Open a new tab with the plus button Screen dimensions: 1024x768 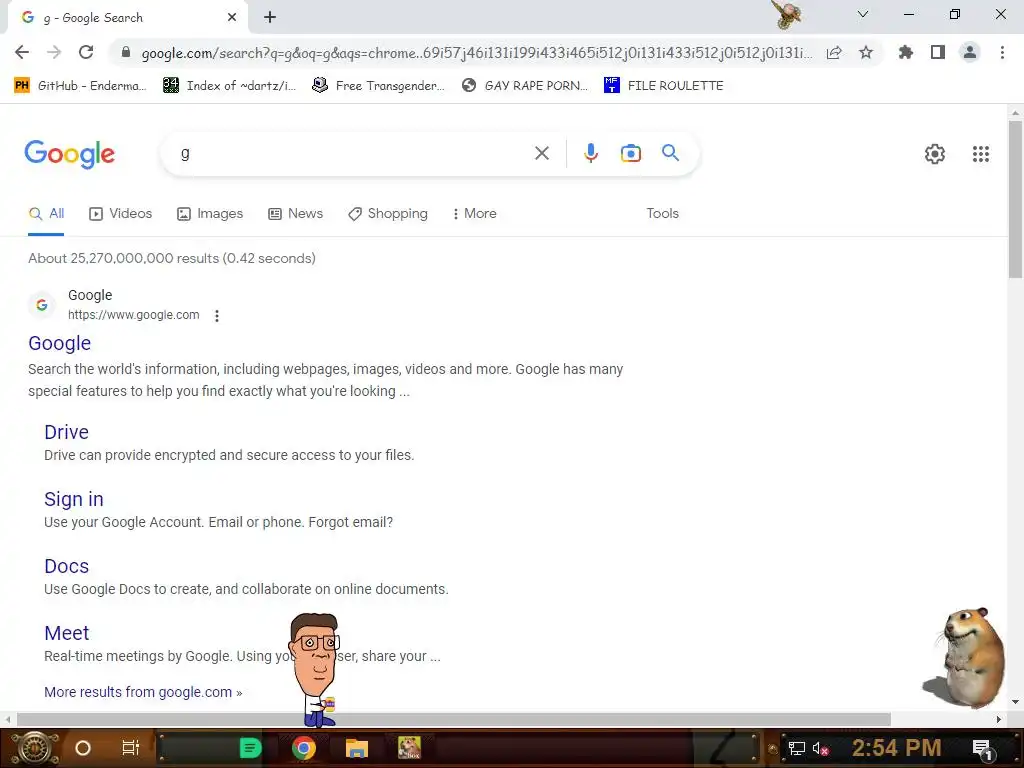point(270,18)
